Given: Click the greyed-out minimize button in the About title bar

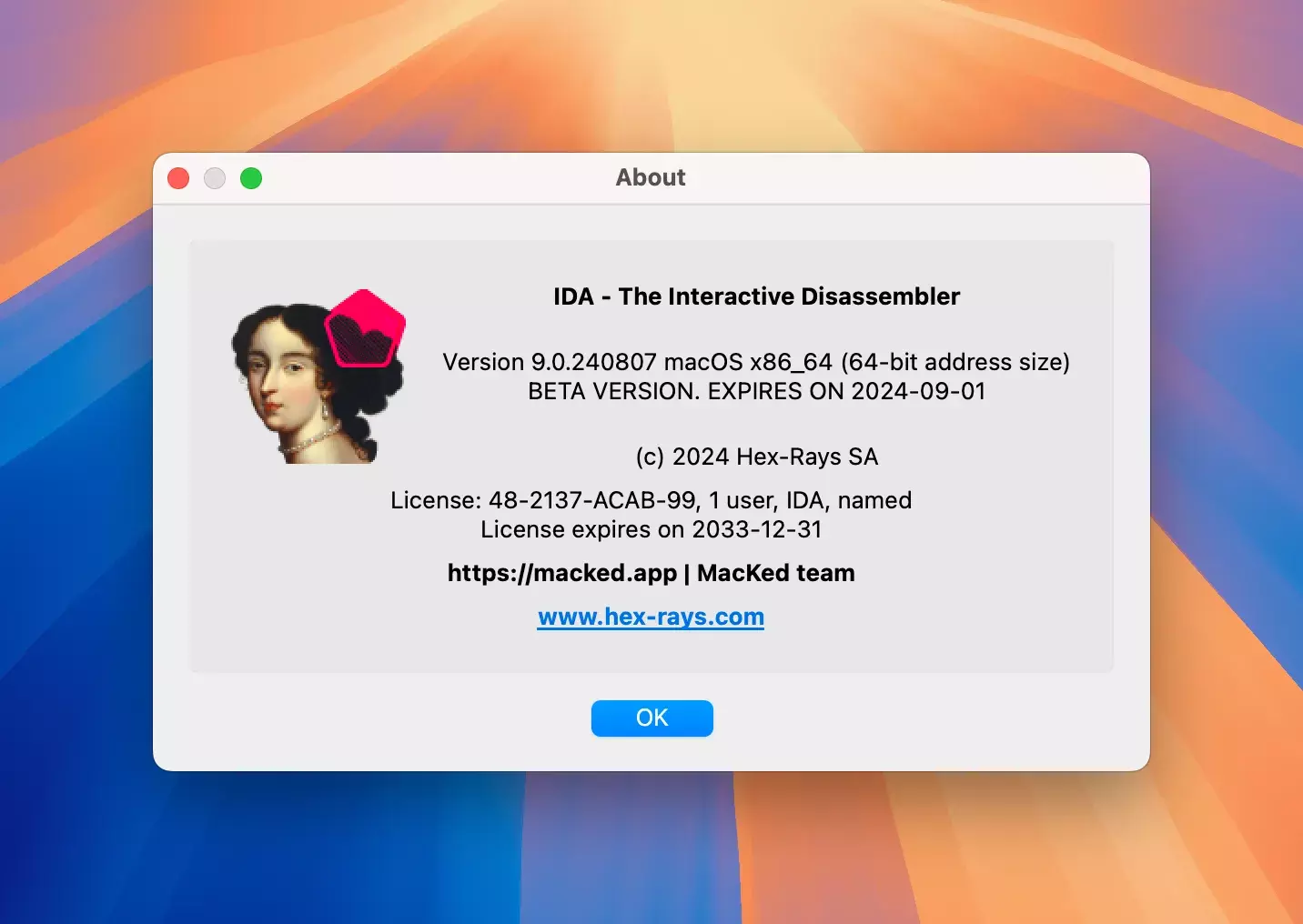Looking at the screenshot, I should [215, 178].
